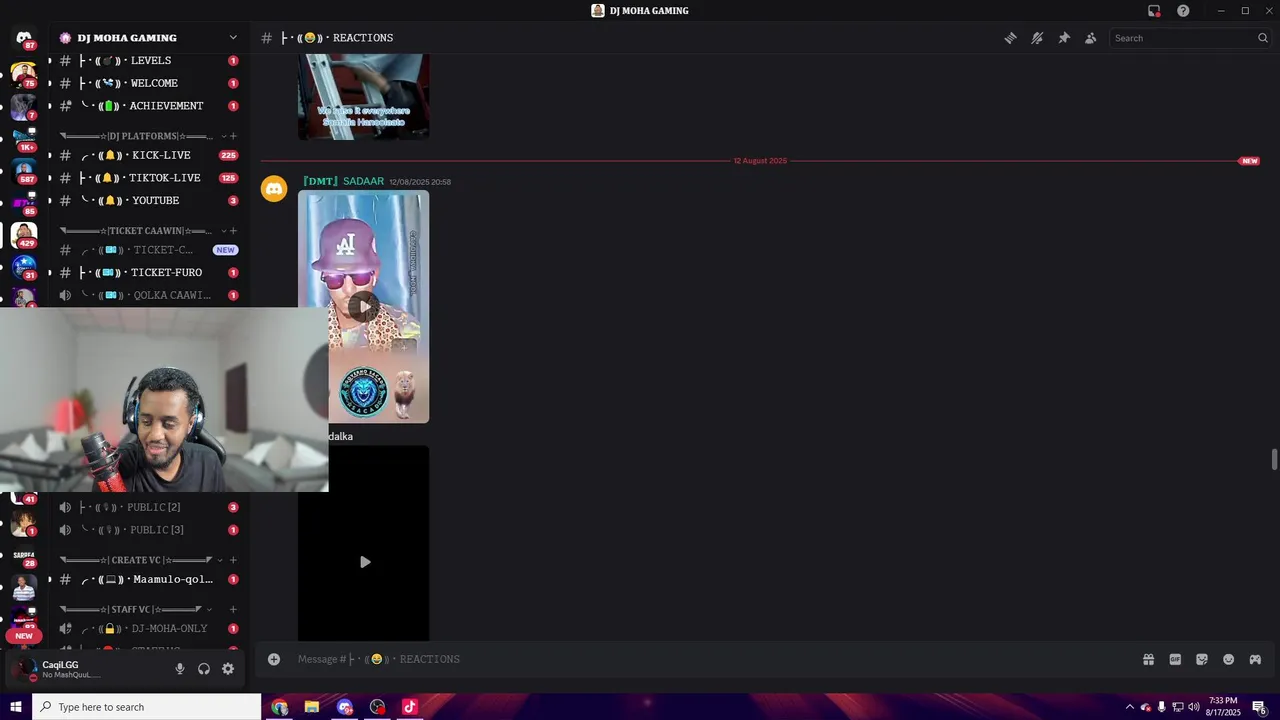The height and width of the screenshot is (720, 1280).
Task: Jump to NEW messages marker
Action: (x=1249, y=161)
